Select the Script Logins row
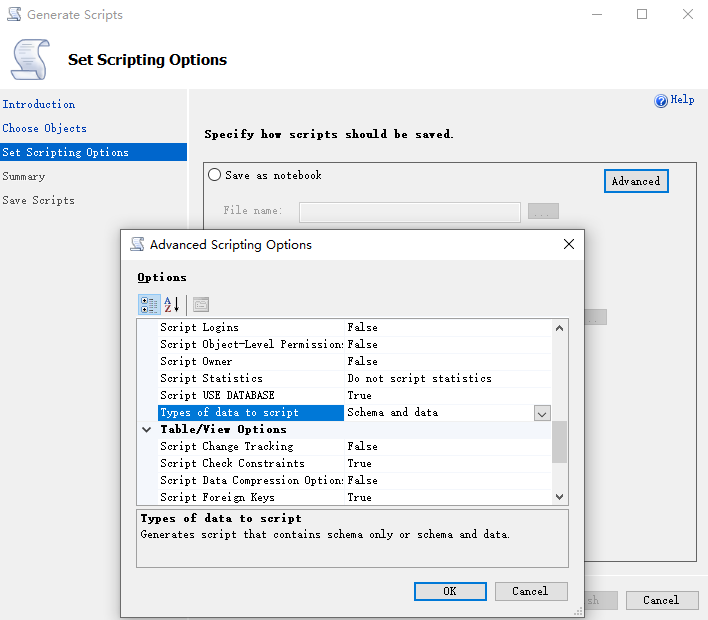708x620 pixels. click(x=355, y=327)
